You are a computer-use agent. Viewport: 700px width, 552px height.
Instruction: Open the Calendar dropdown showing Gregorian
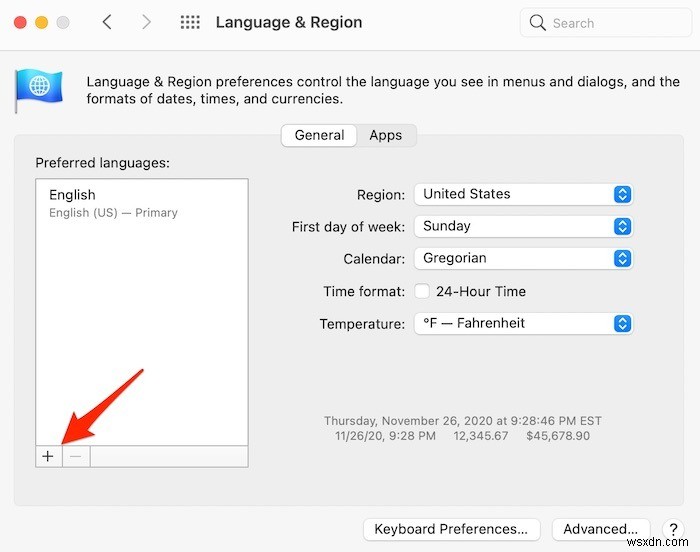click(523, 259)
